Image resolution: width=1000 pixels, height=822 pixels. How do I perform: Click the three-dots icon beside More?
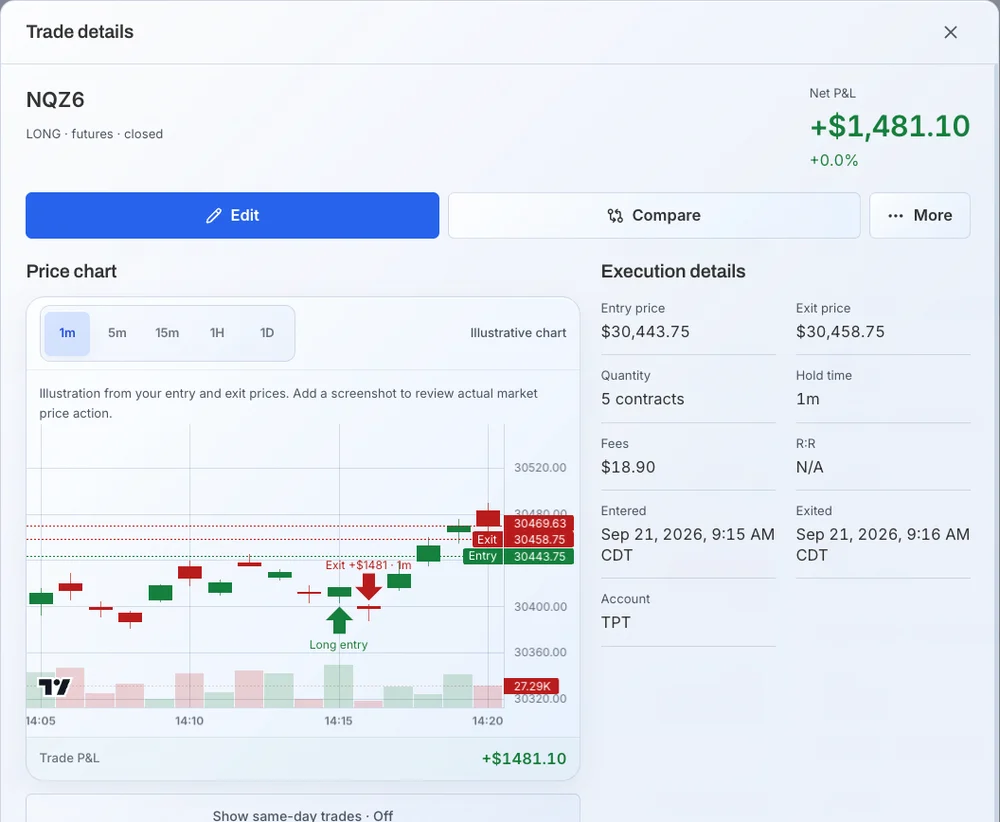coord(895,216)
